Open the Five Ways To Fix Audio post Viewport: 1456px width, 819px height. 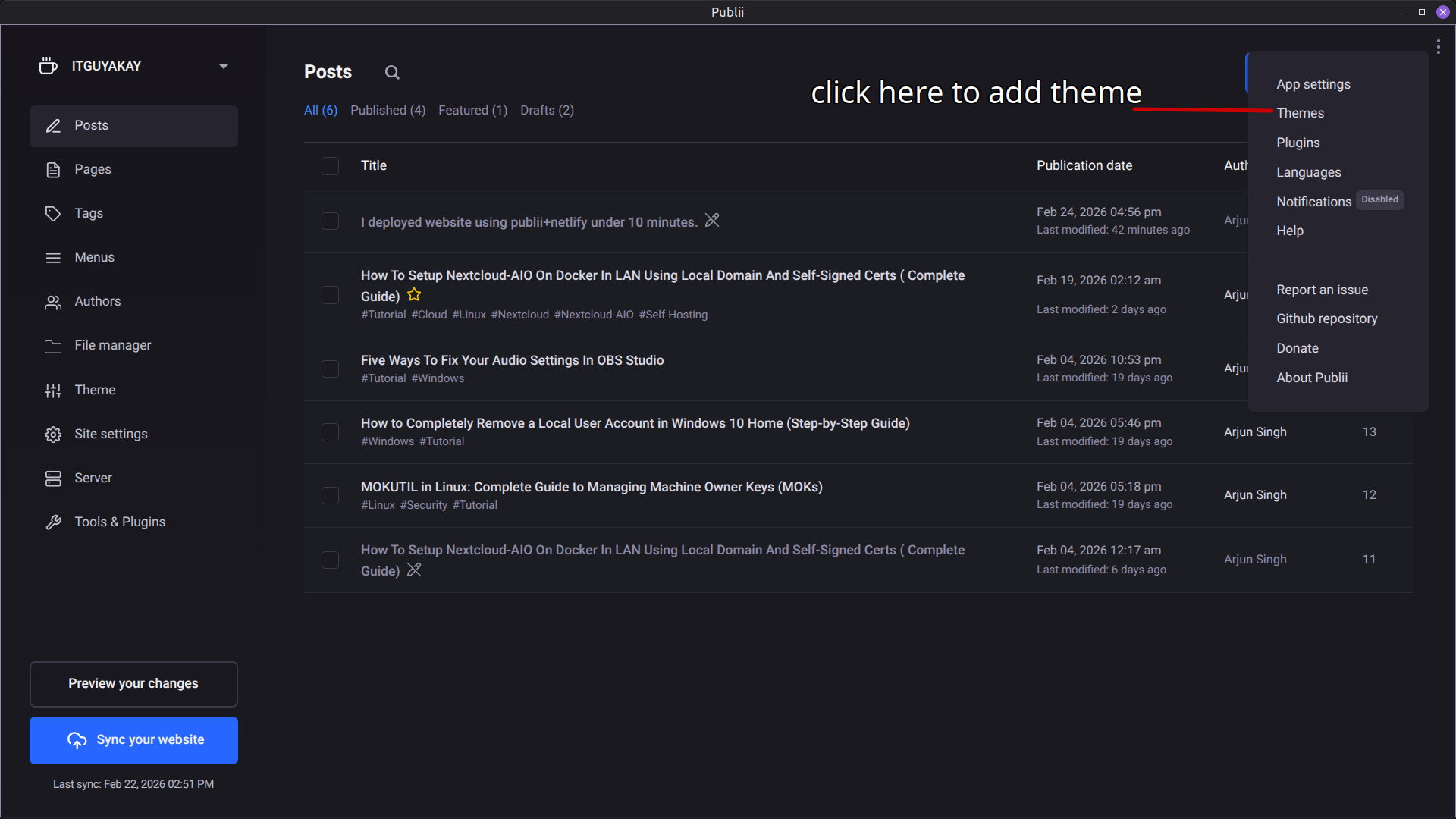(x=512, y=360)
